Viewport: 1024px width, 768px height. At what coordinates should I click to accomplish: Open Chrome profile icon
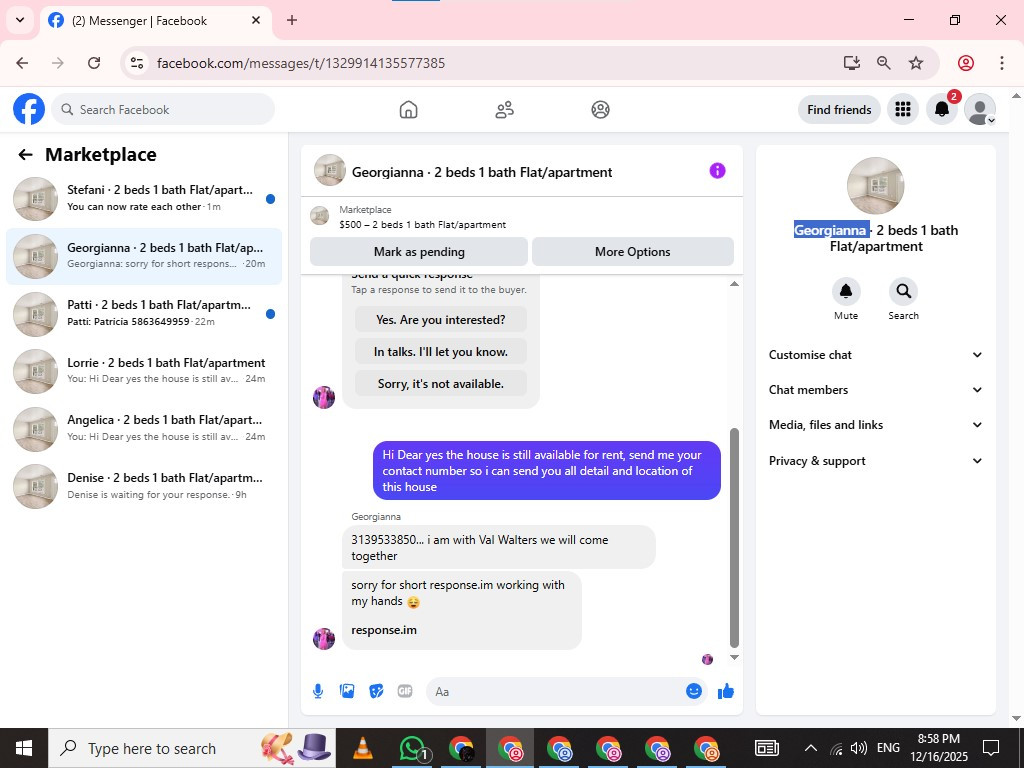(x=966, y=63)
